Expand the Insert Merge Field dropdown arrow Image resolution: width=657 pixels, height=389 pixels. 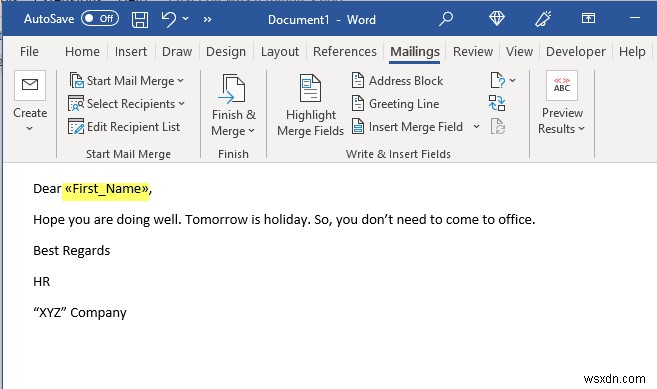pyautogui.click(x=476, y=126)
